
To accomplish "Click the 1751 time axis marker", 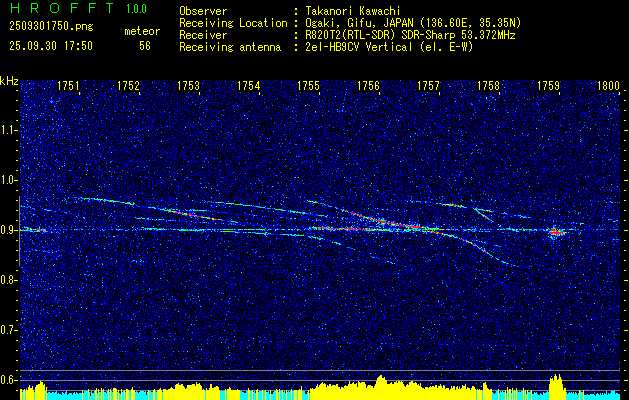I will [x=68, y=86].
